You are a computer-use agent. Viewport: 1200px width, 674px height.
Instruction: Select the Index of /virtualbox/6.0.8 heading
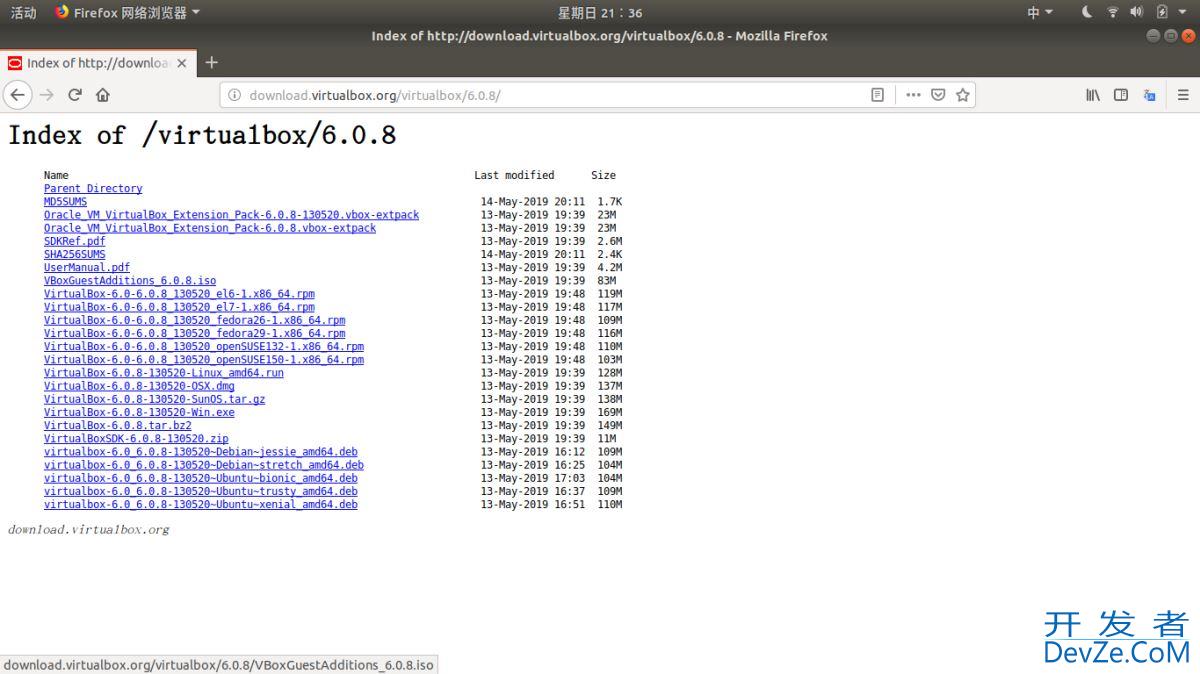tap(202, 135)
